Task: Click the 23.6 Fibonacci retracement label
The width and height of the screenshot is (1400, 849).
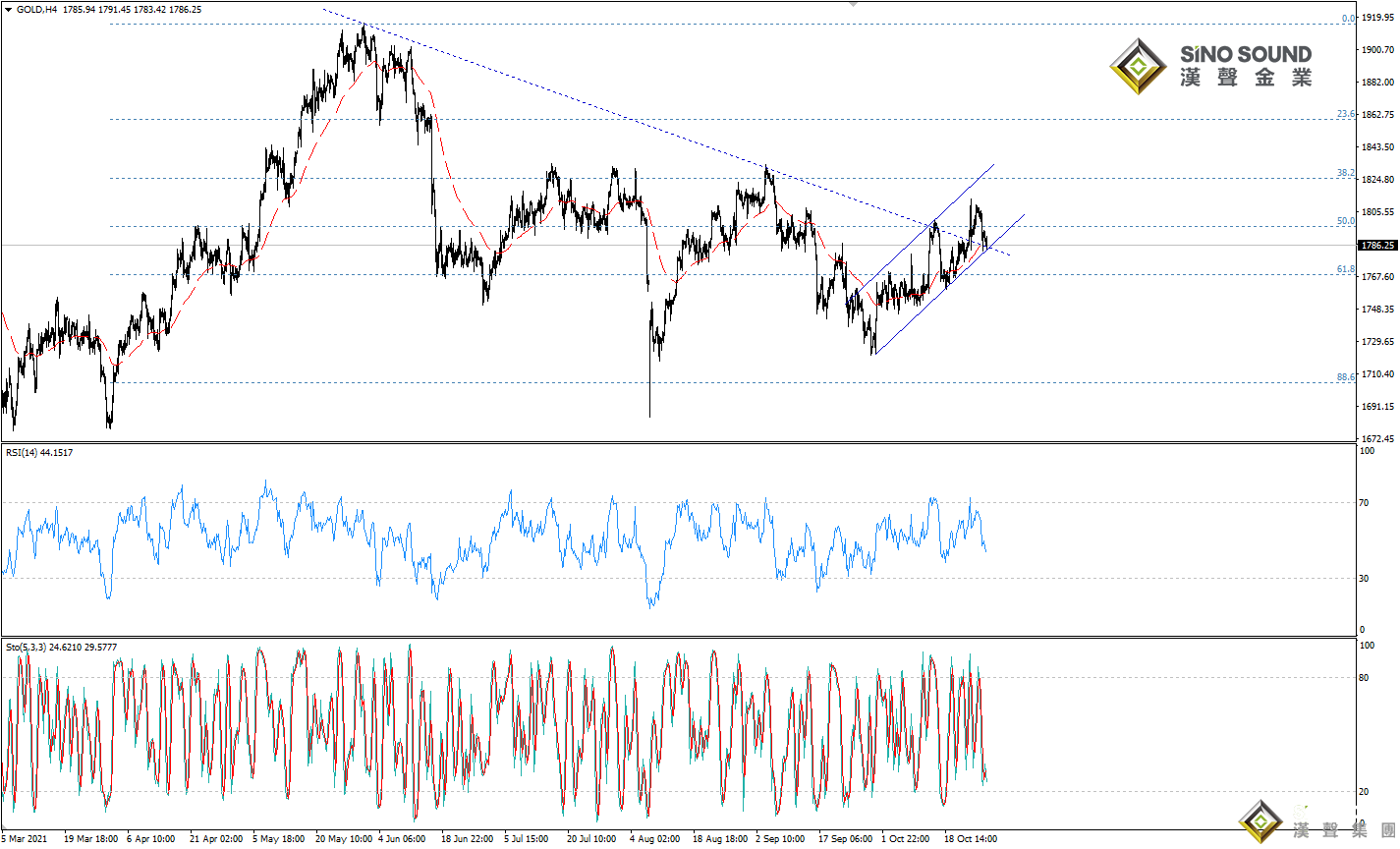Action: 1345,114
